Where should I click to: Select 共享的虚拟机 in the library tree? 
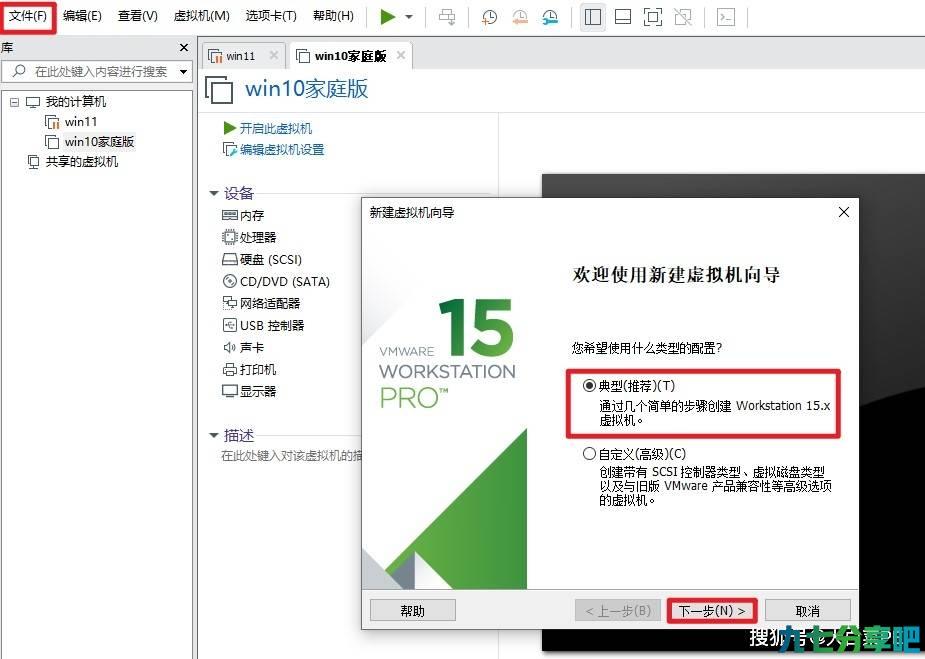tap(82, 162)
